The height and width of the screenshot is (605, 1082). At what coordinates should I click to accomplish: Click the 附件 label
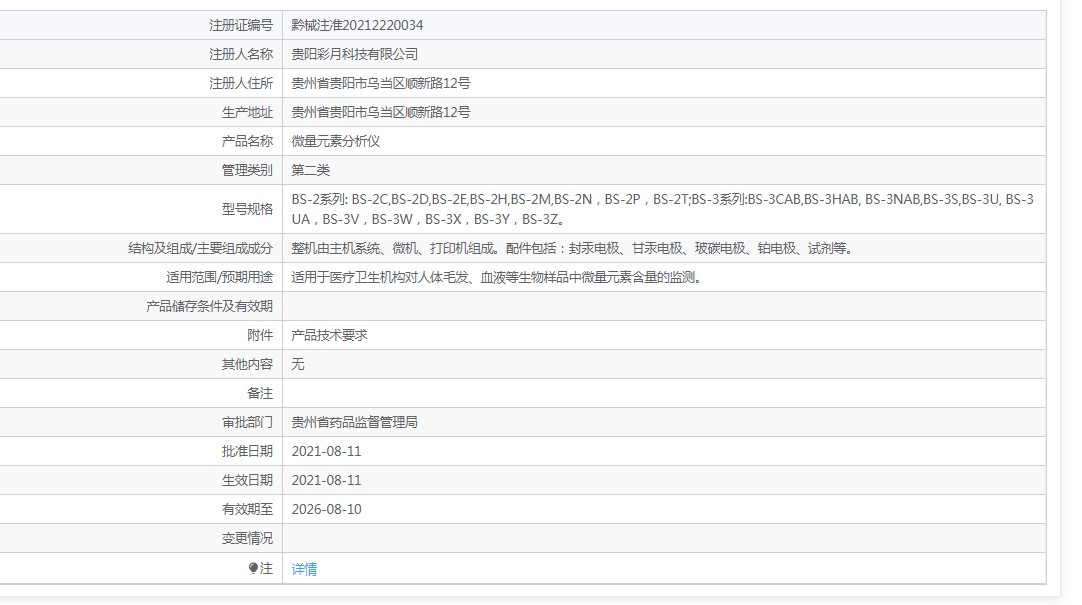[260, 335]
